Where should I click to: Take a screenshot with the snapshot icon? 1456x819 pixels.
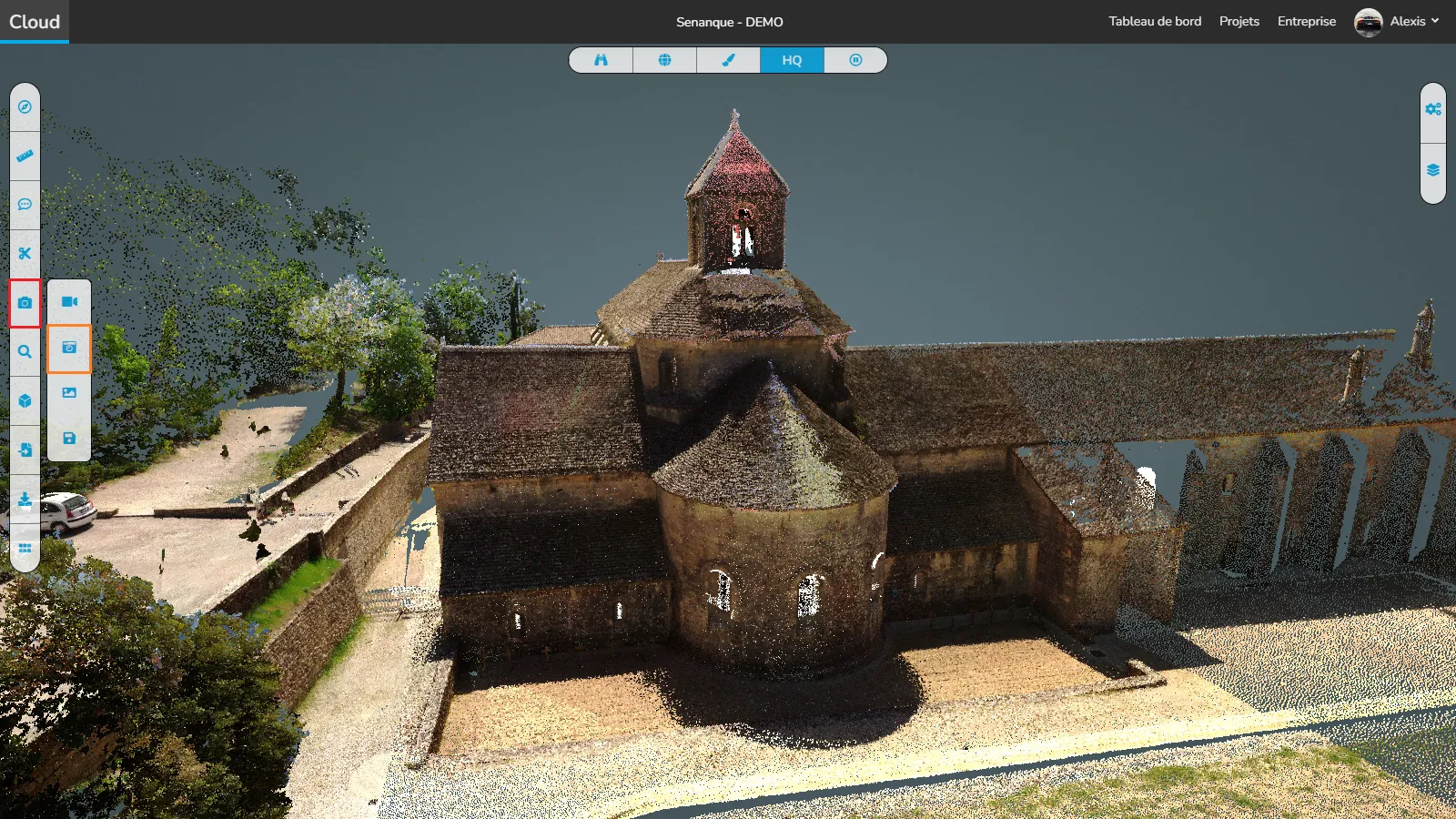click(x=69, y=348)
